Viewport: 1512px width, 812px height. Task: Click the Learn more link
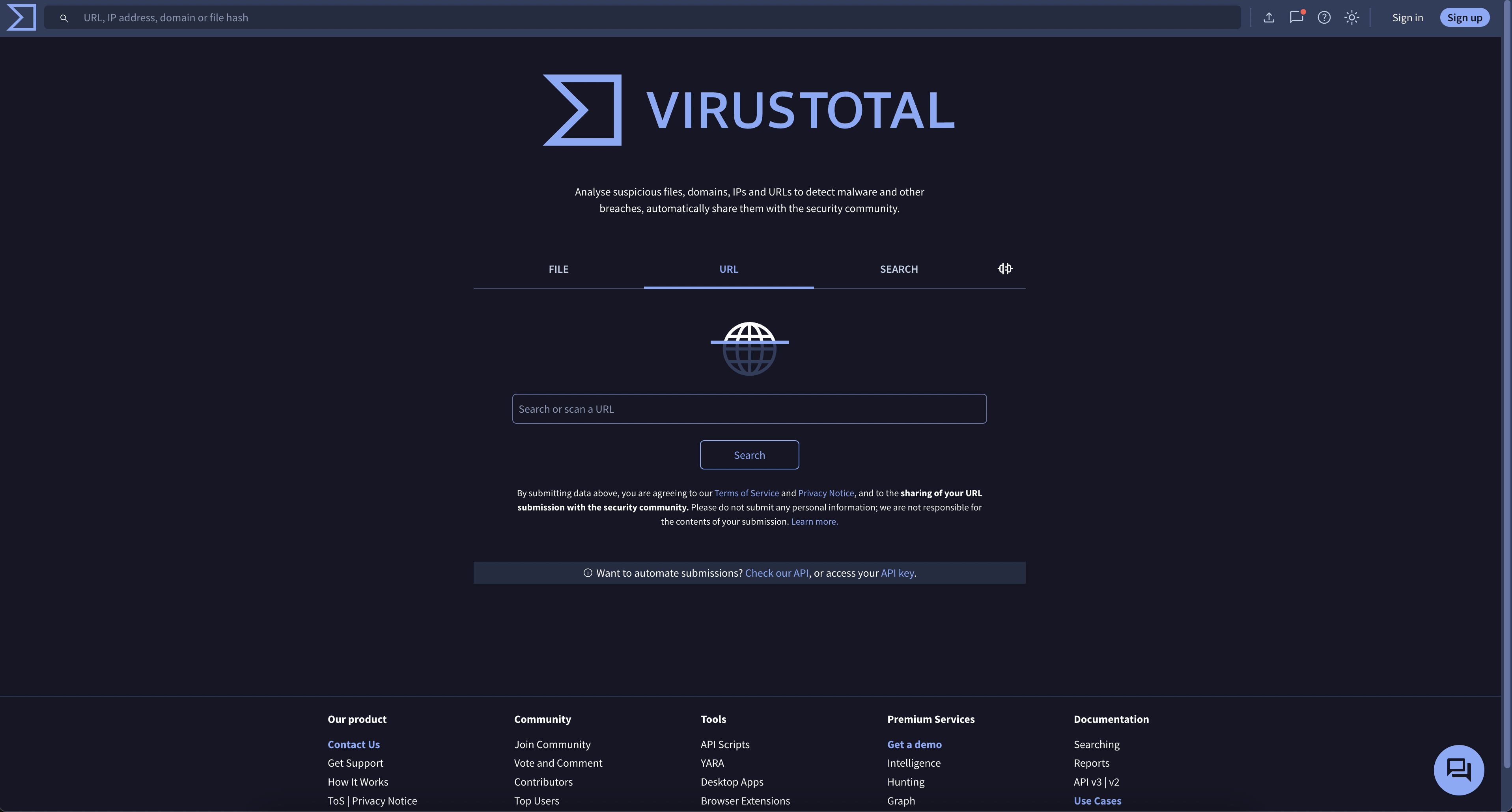click(814, 521)
